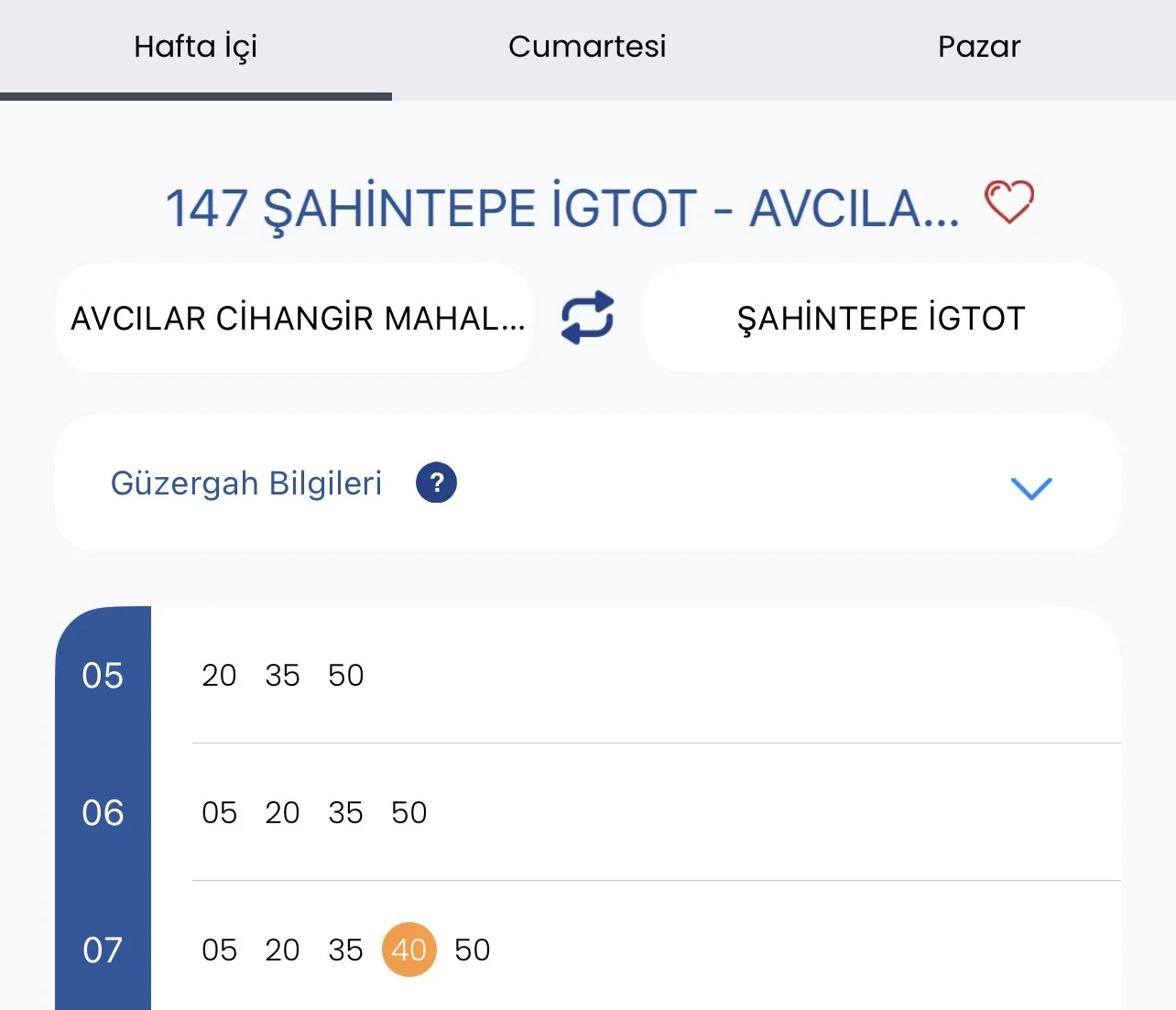Select the 05:50 departure time

(346, 675)
